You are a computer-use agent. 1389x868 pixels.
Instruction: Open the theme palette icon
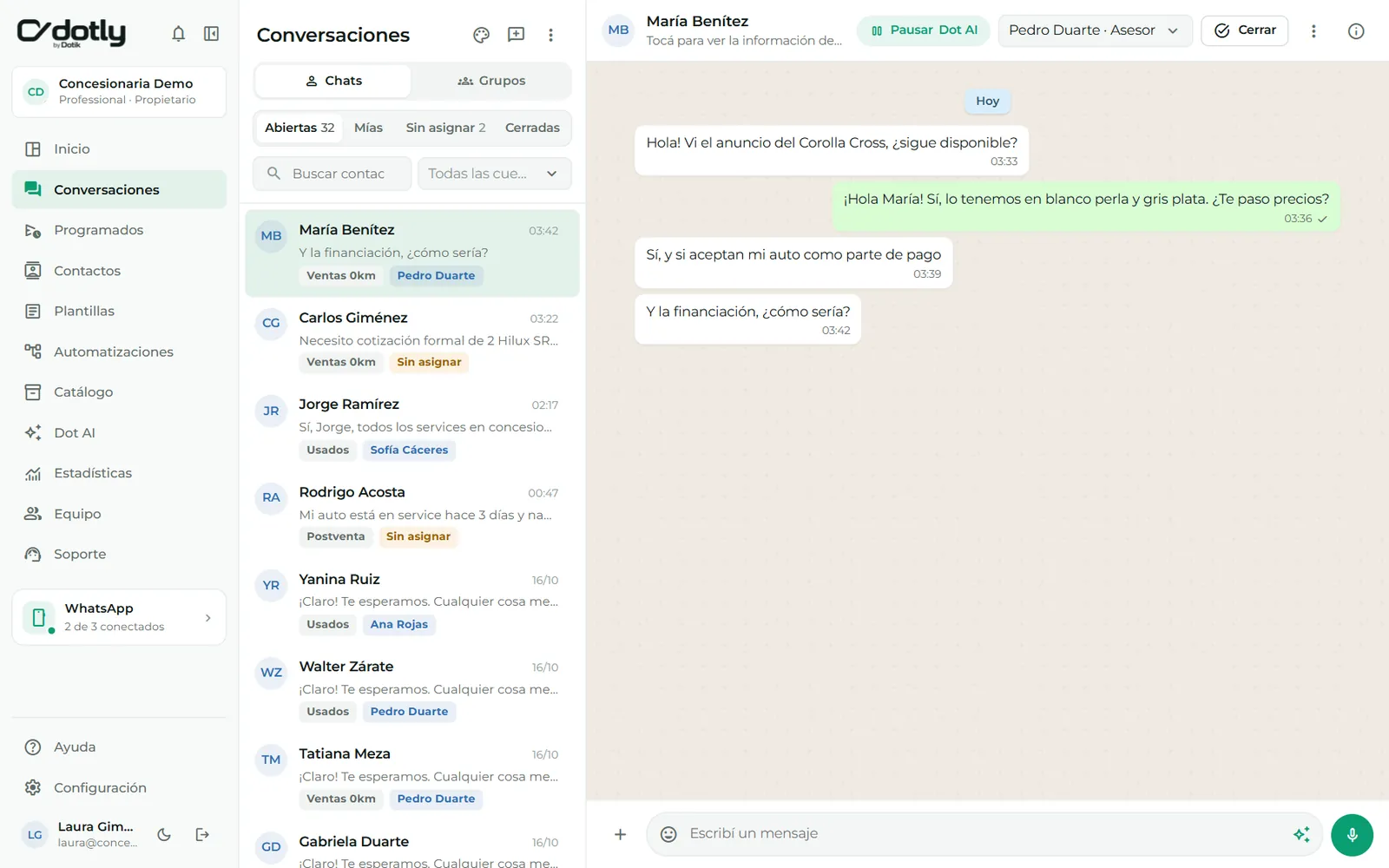tap(481, 35)
